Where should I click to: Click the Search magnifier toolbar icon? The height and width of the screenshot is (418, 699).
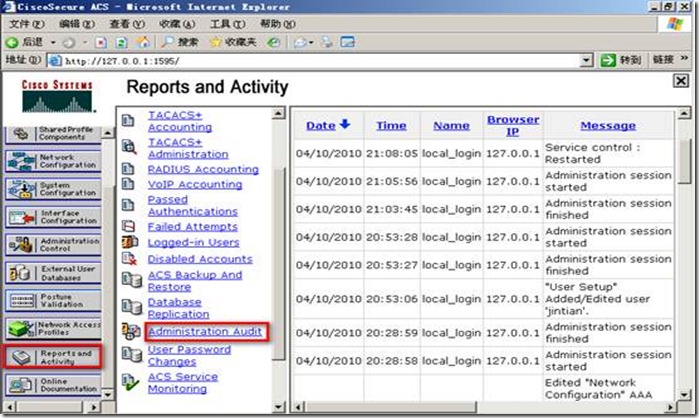tap(167, 42)
